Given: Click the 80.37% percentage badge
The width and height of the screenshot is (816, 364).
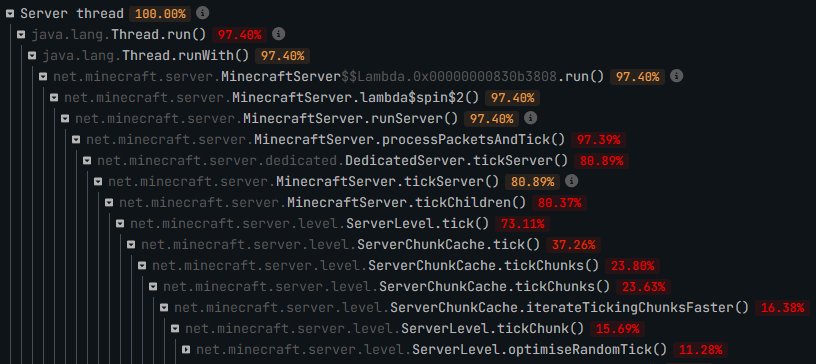Looking at the screenshot, I should point(559,203).
